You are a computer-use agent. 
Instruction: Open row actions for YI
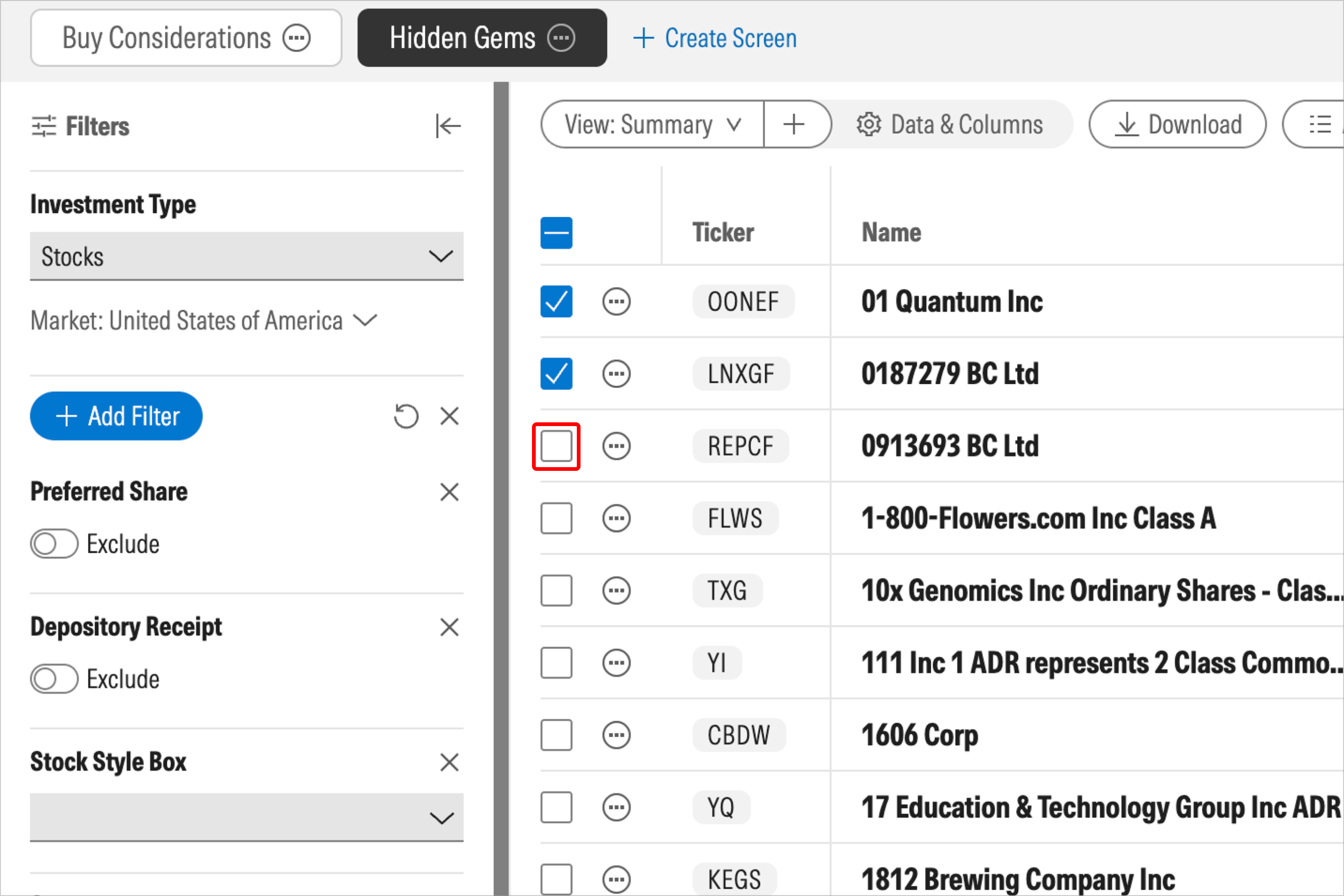(616, 664)
